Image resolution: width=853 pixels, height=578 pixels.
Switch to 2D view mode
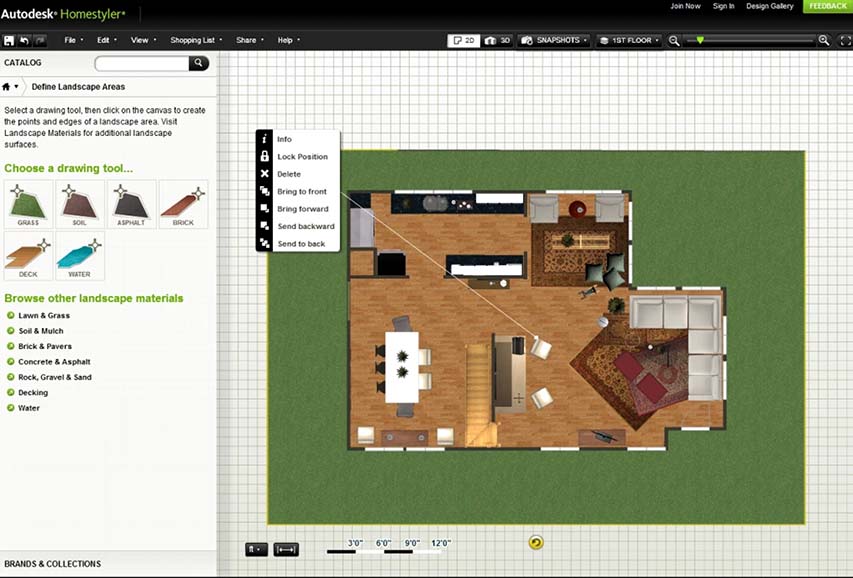[463, 40]
